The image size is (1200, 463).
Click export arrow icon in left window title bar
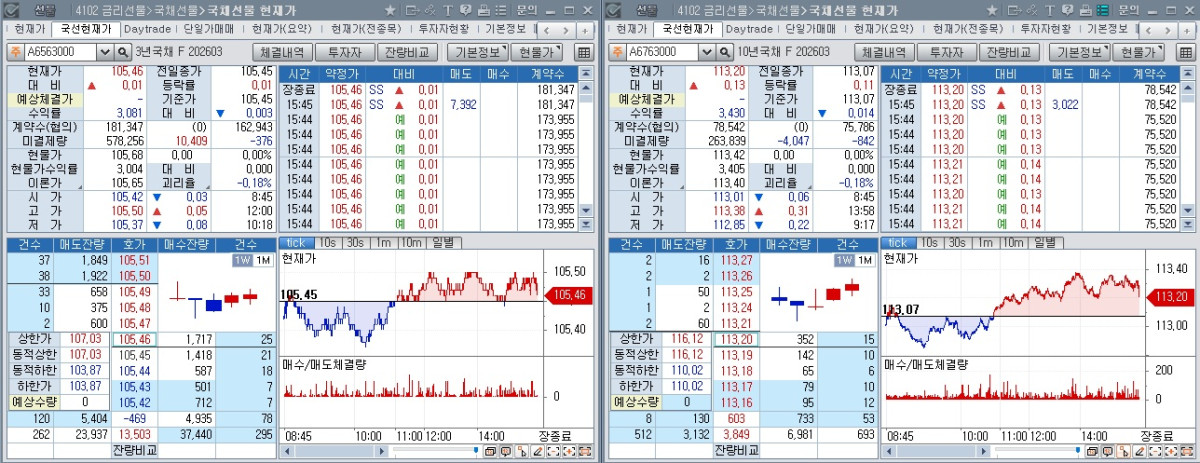pos(413,10)
